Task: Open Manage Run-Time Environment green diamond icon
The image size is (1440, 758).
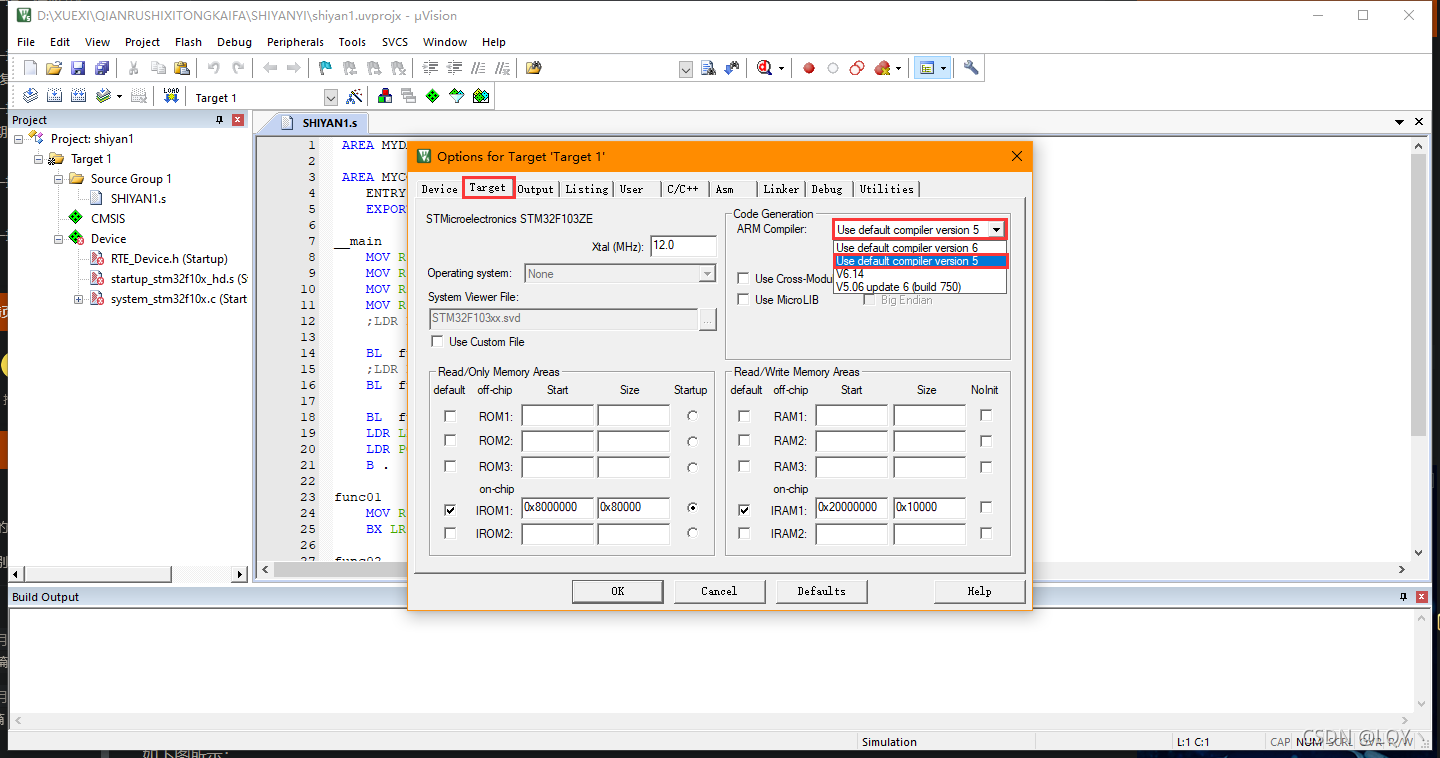Action: [x=432, y=96]
